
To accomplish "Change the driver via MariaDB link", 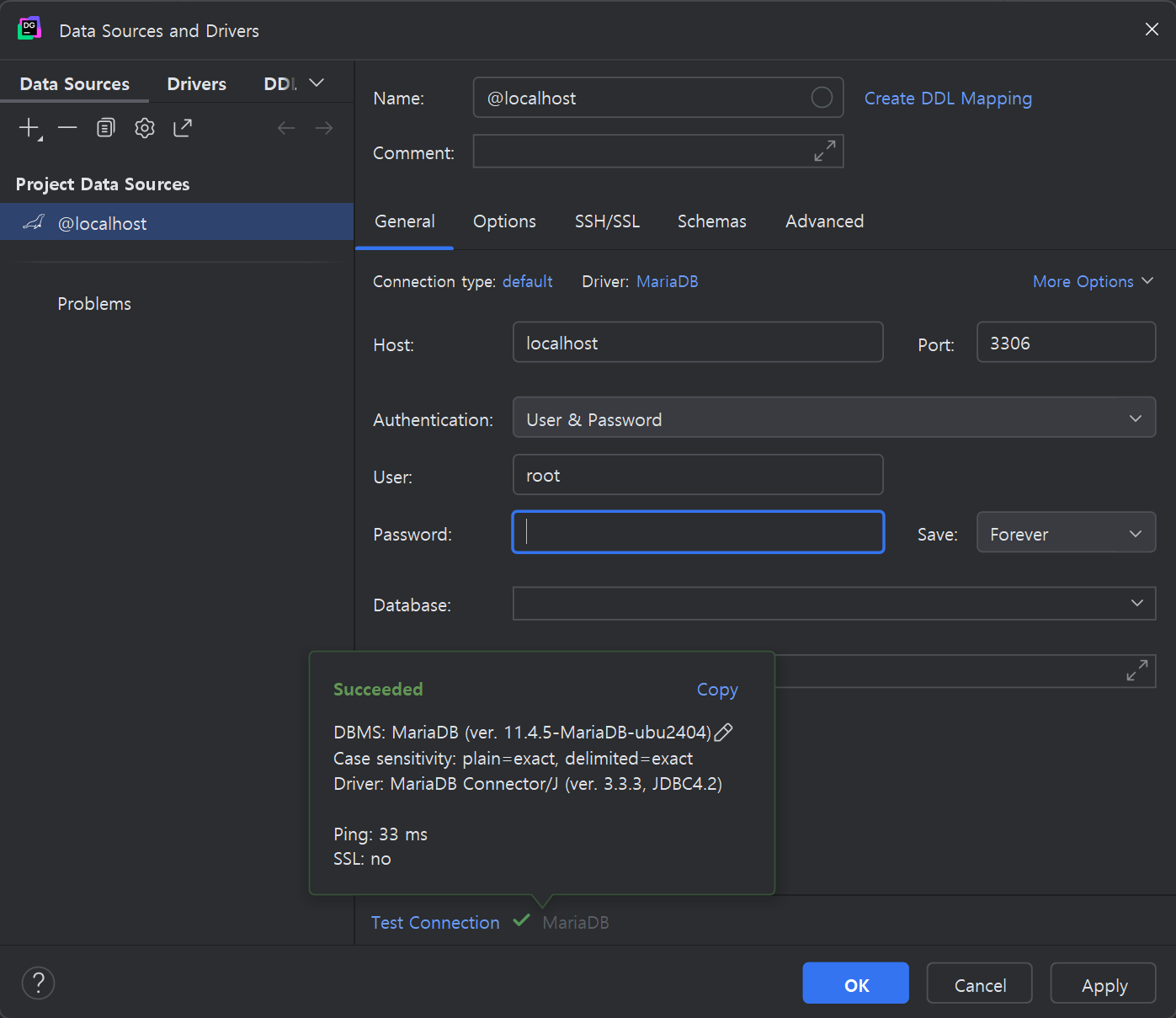I will [668, 281].
